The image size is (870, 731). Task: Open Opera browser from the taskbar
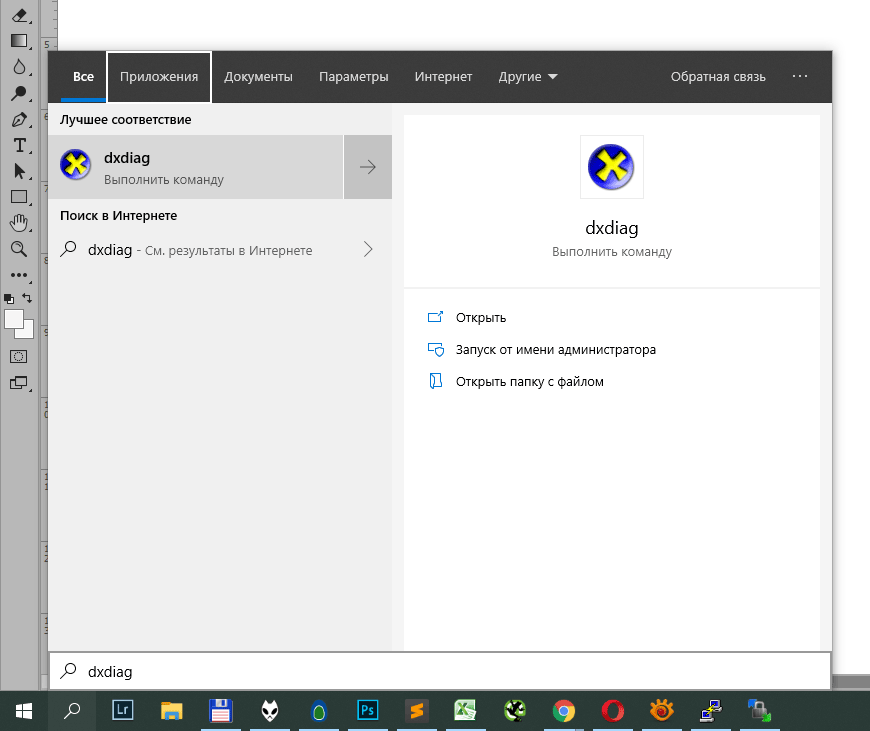coord(613,711)
